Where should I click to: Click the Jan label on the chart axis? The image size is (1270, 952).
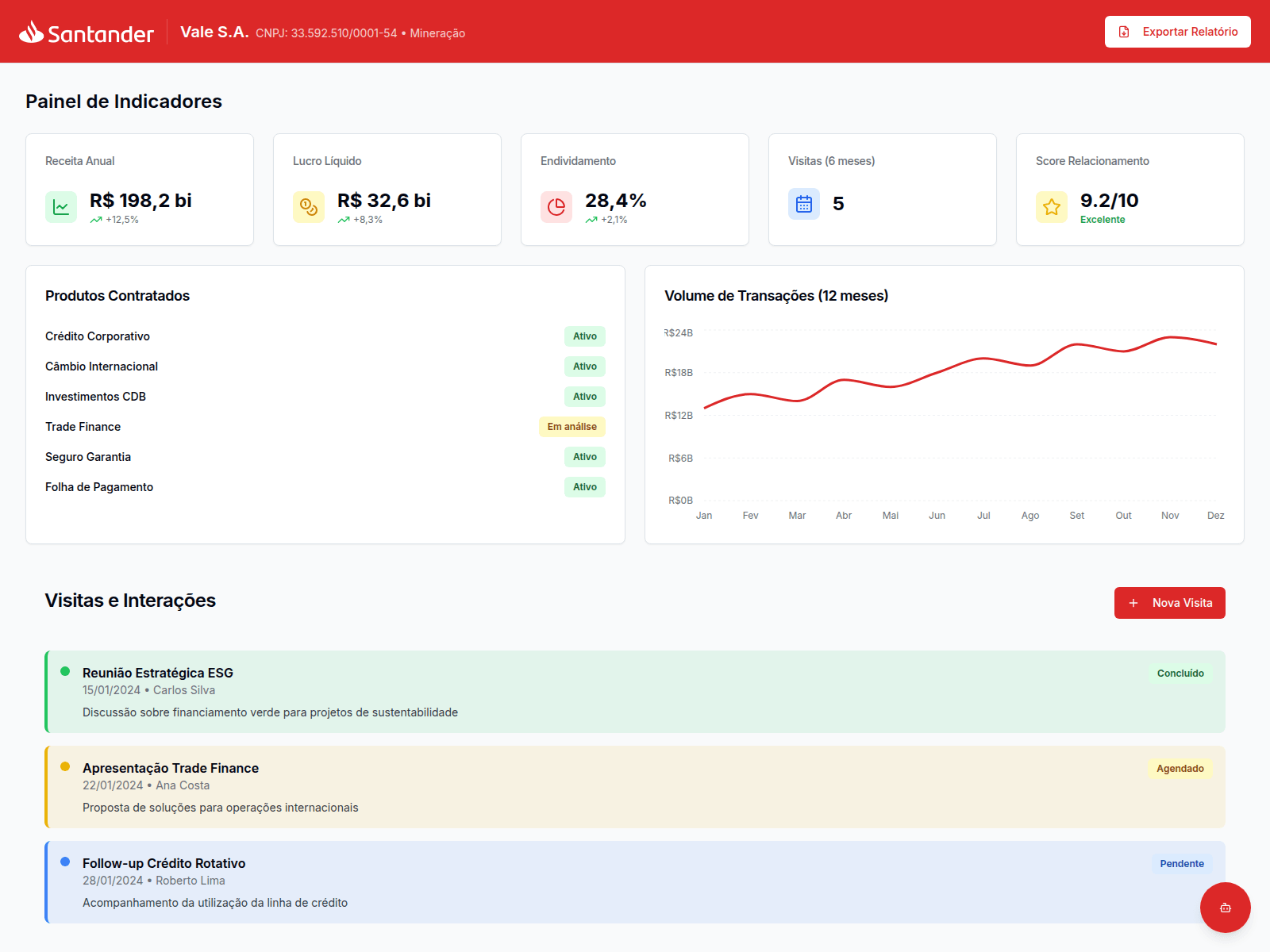click(704, 516)
